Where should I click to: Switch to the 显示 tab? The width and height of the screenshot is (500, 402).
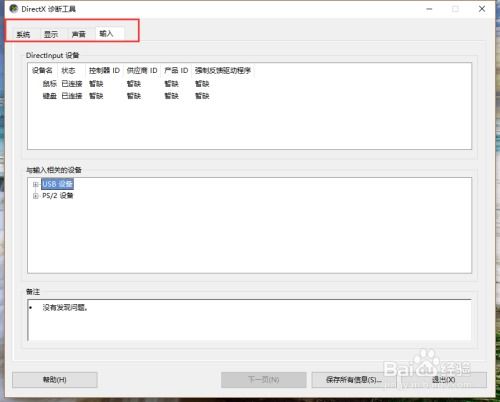click(51, 34)
